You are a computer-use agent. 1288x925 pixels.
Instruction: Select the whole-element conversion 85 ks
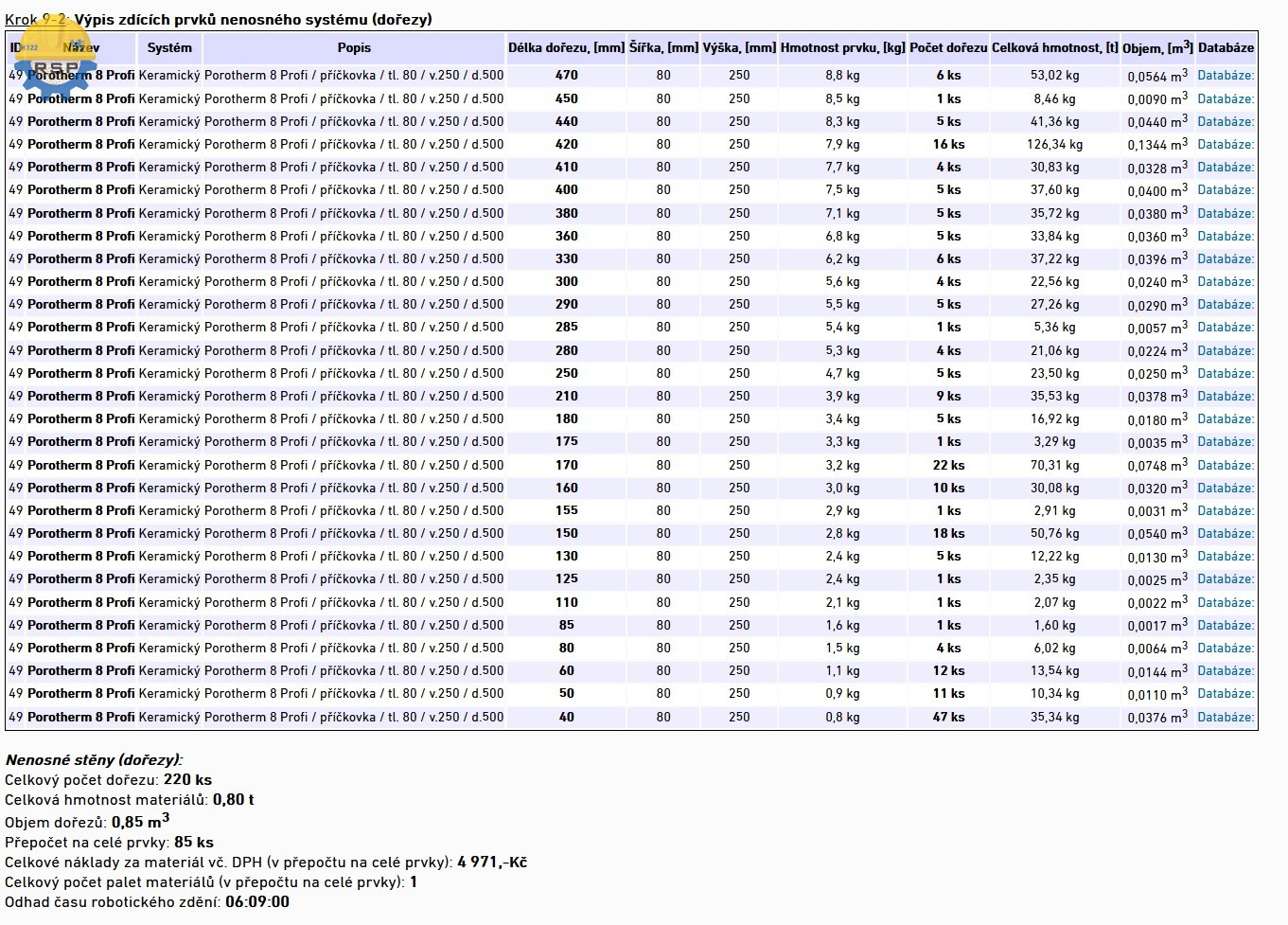pos(194,842)
